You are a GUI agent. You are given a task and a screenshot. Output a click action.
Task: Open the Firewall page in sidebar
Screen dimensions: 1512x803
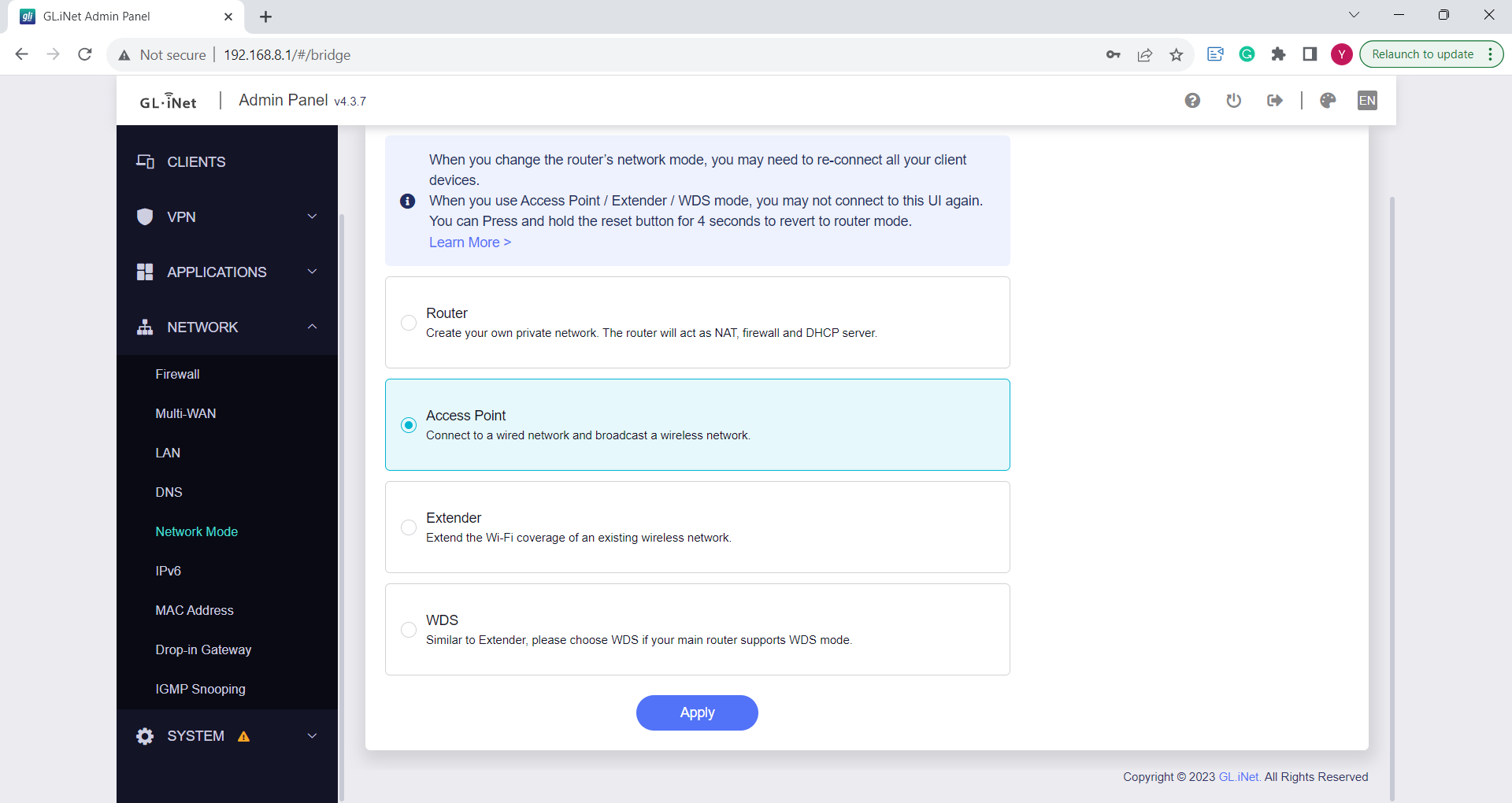[176, 374]
